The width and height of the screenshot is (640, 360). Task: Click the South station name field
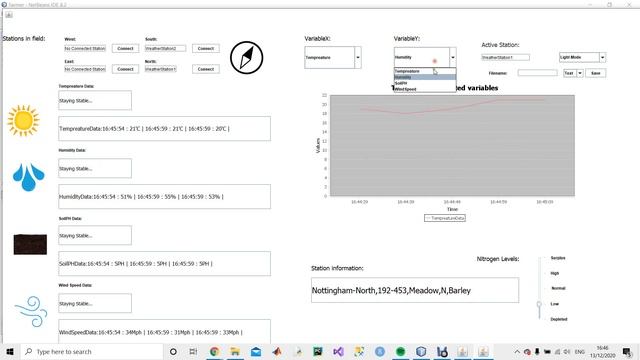(x=165, y=48)
